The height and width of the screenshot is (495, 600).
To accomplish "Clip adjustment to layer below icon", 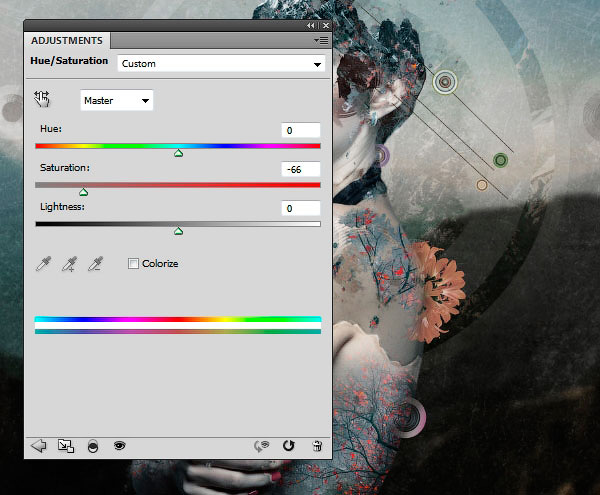I will [93, 446].
